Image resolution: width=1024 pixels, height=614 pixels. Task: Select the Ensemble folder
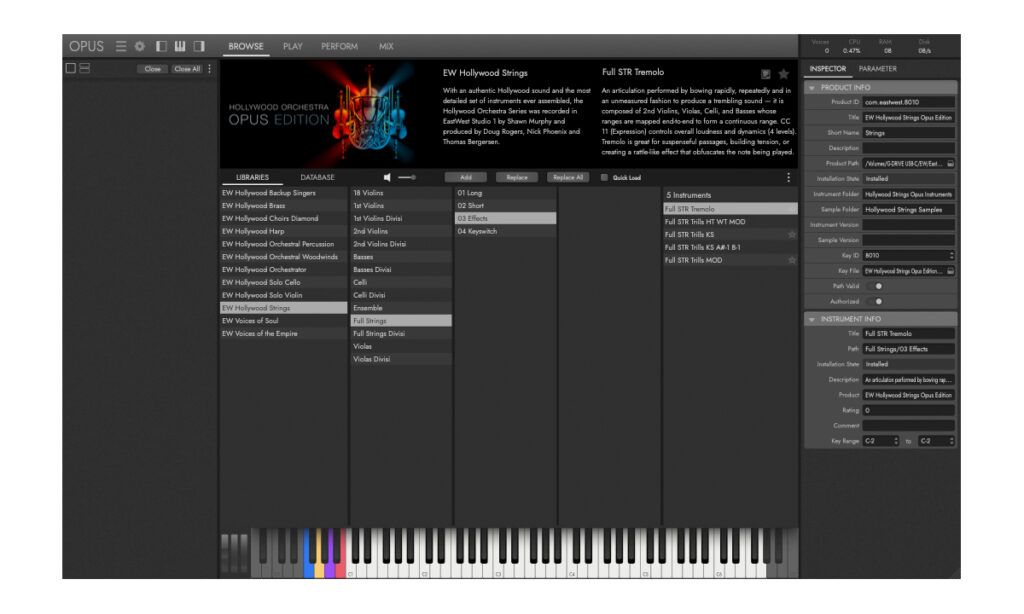pyautogui.click(x=401, y=308)
